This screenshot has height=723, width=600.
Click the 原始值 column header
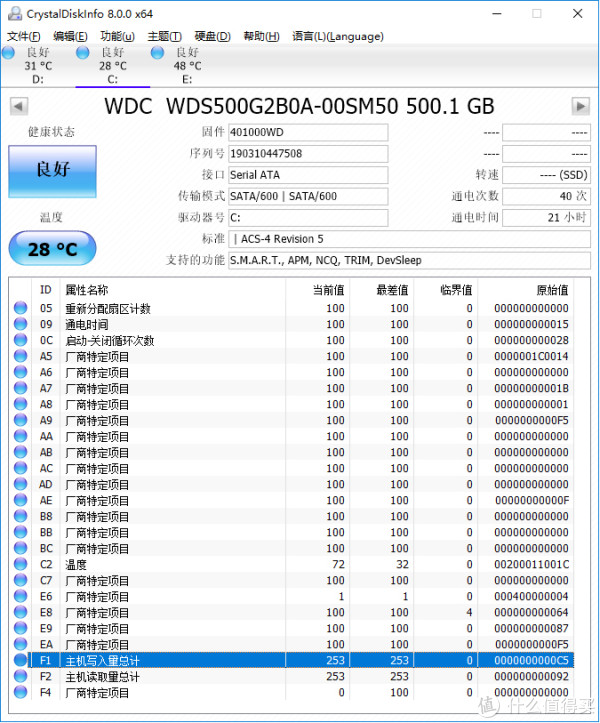pos(552,290)
